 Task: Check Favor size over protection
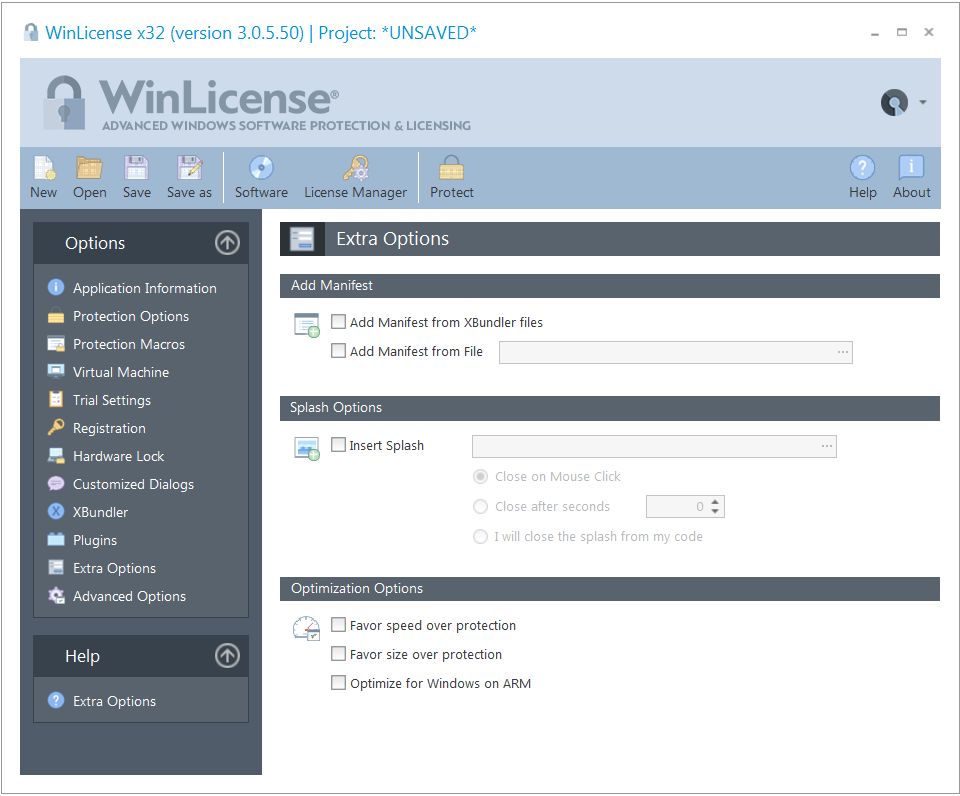pyautogui.click(x=338, y=653)
